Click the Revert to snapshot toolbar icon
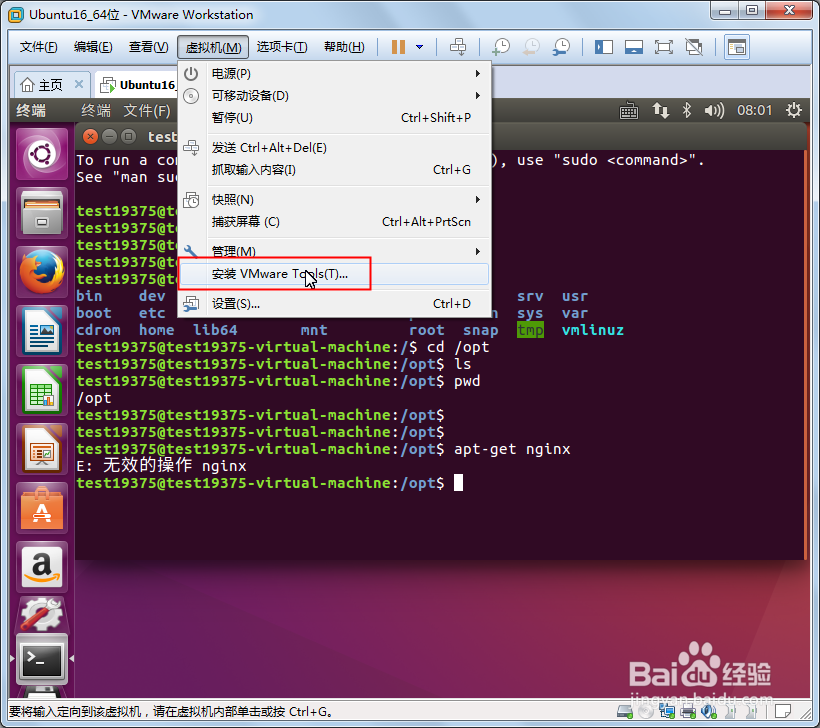 click(531, 47)
